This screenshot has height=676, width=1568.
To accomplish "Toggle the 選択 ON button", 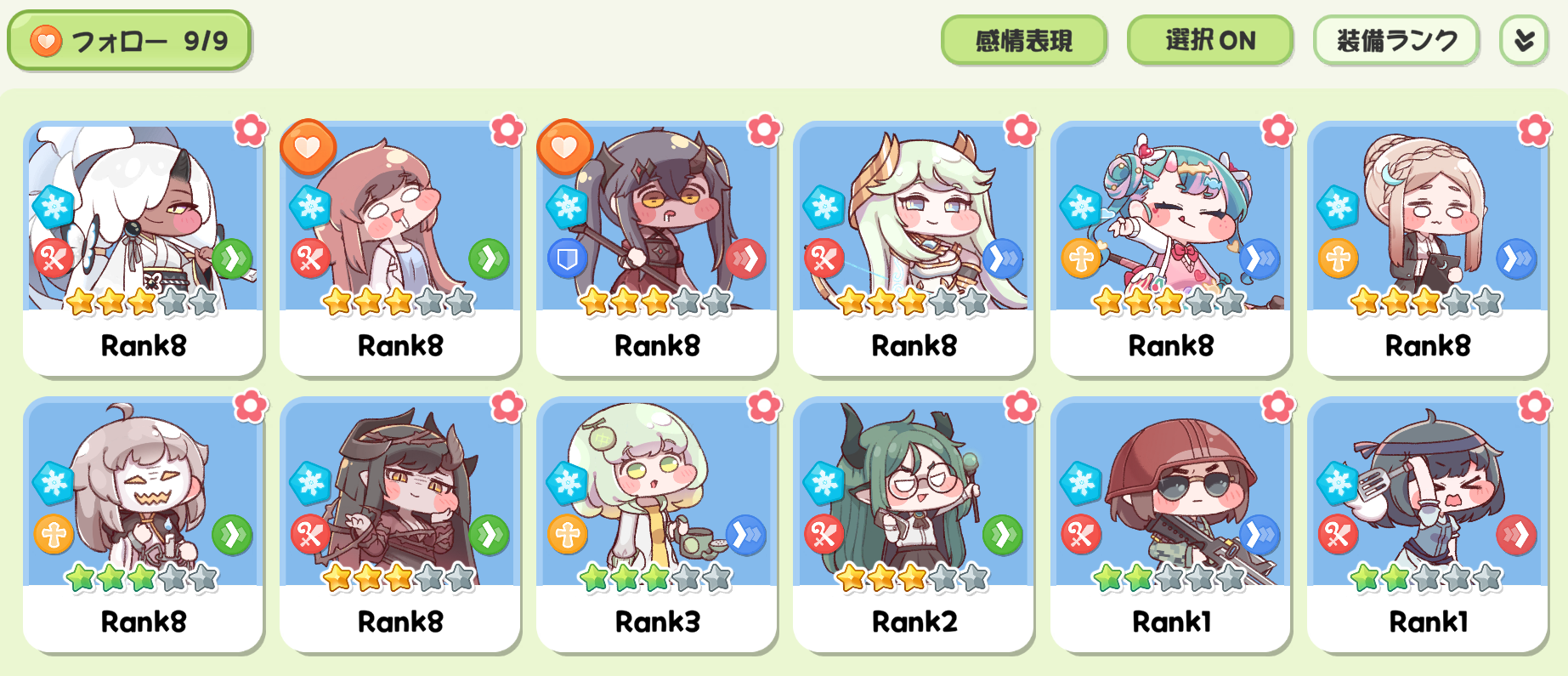I will click(x=1209, y=40).
